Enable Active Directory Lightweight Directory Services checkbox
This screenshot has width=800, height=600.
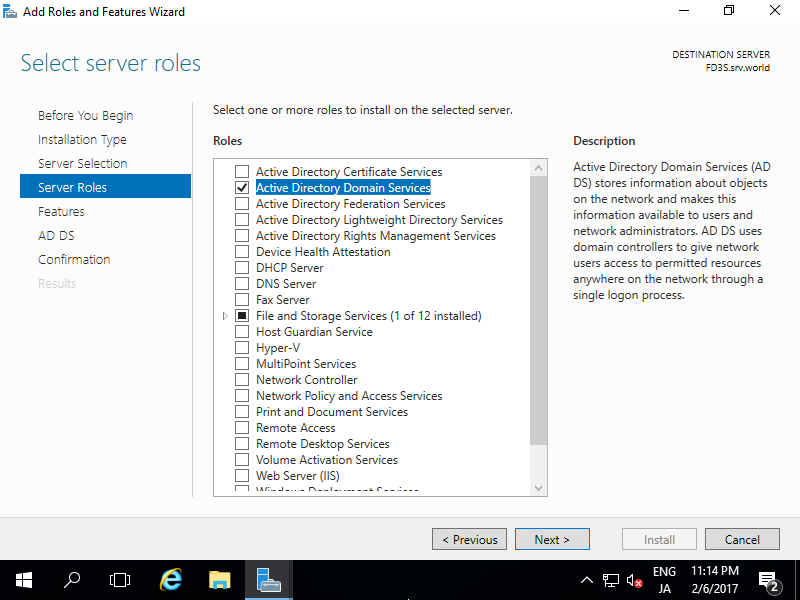pos(242,219)
